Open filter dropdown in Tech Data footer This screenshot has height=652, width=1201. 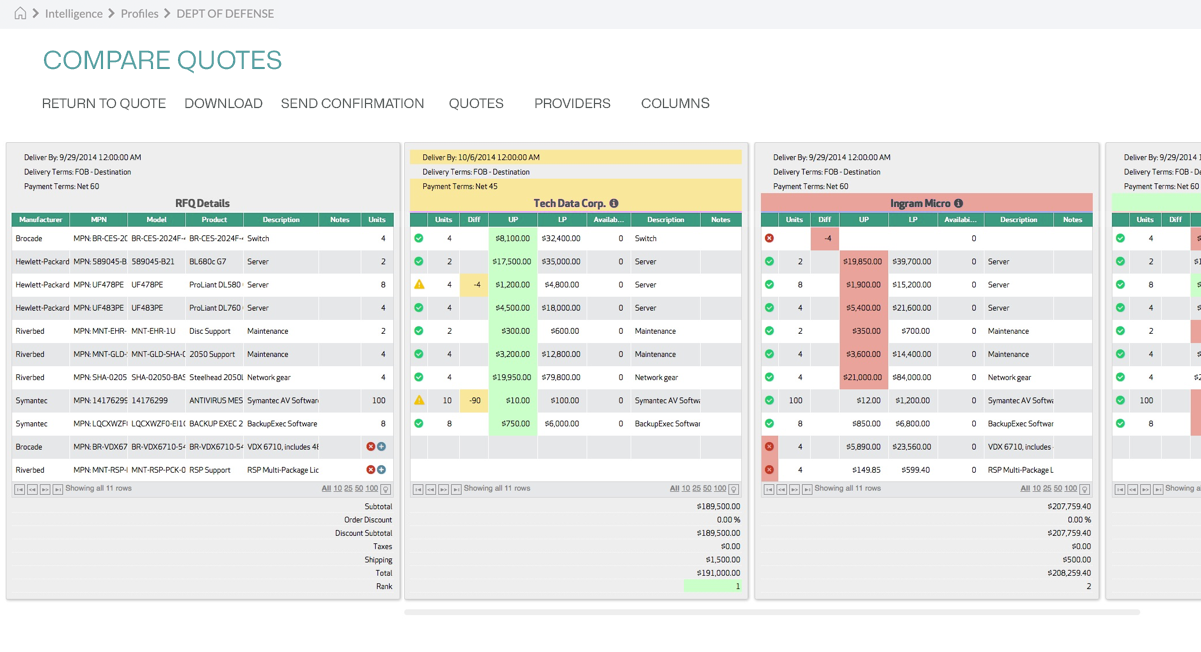[x=734, y=489]
